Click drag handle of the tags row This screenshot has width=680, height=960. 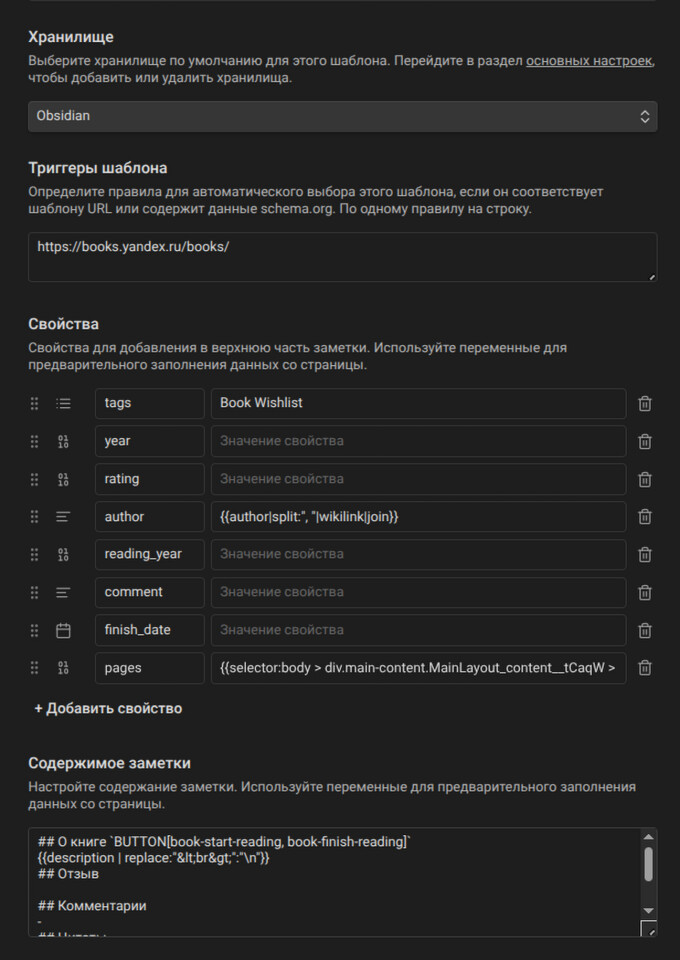point(34,404)
